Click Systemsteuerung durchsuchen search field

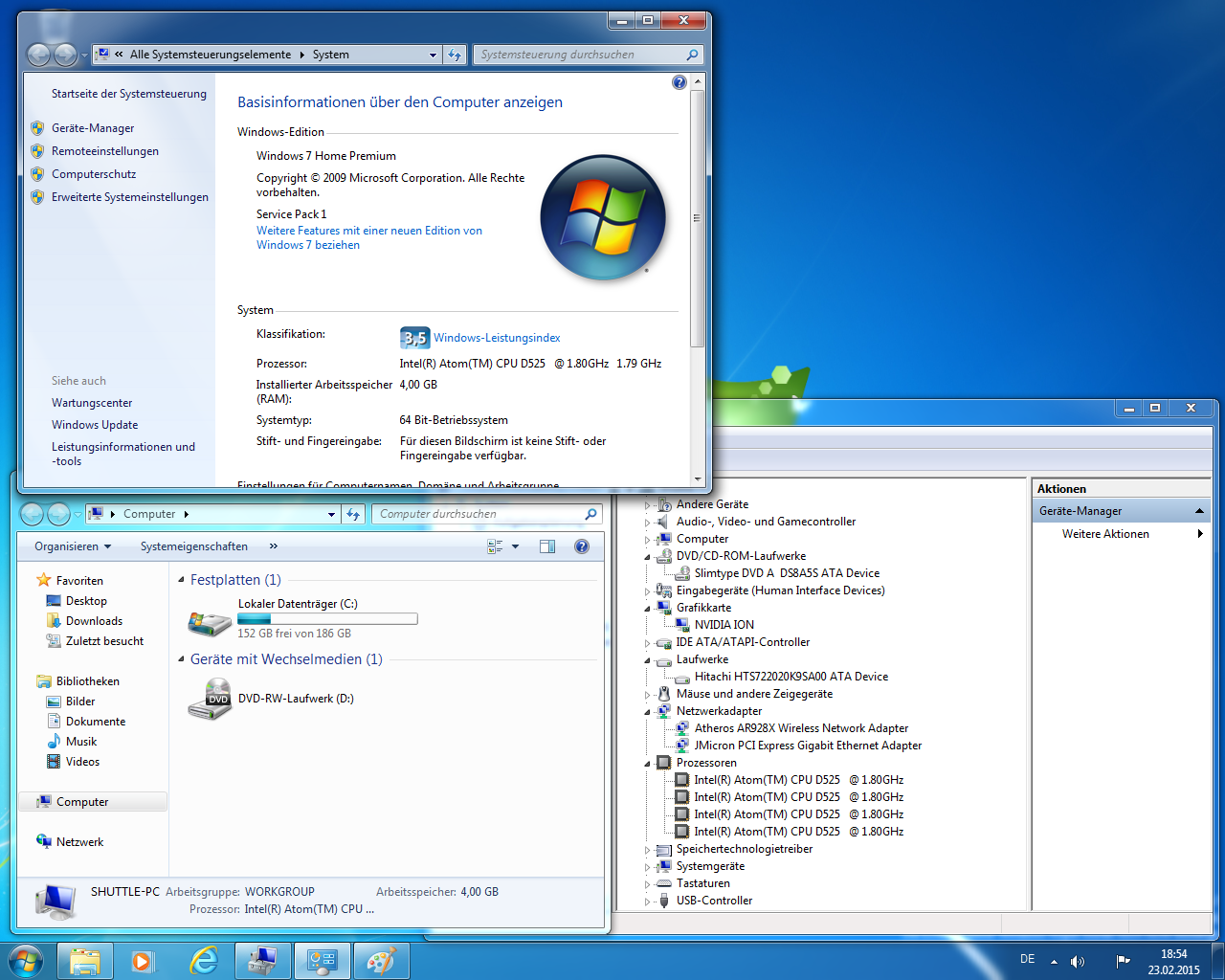pos(589,55)
